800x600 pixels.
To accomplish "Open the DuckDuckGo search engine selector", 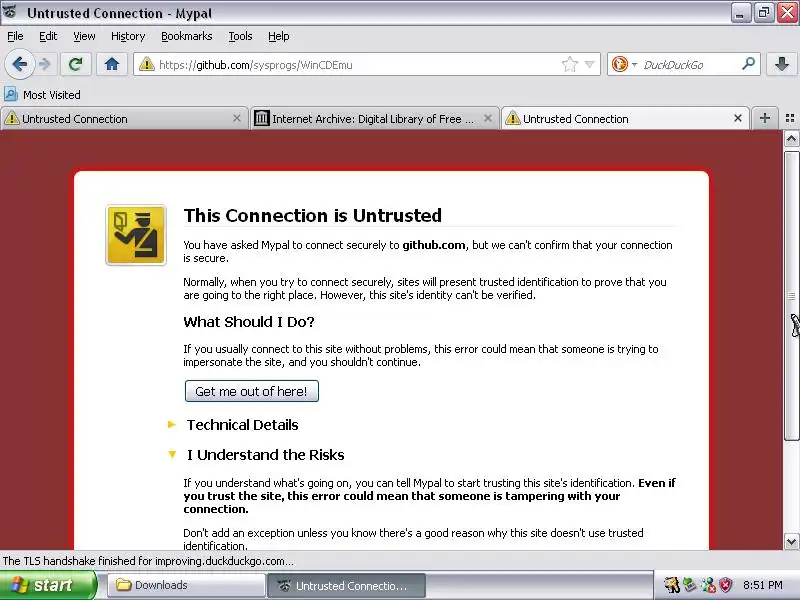I will [x=624, y=64].
